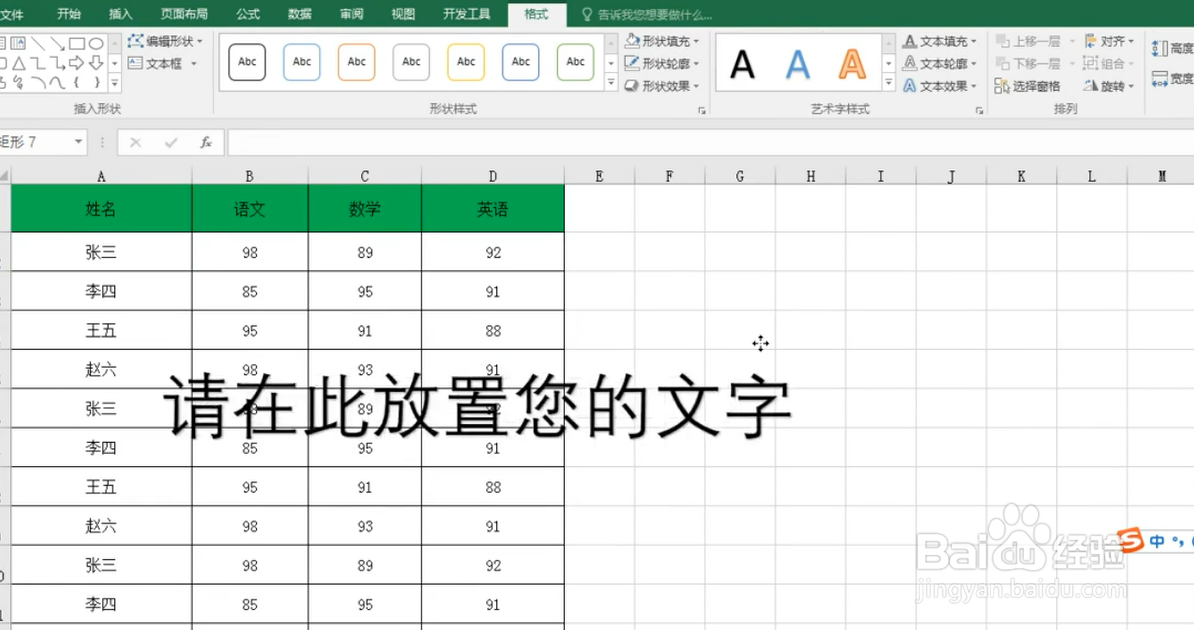Open the 开发工具 Developer tab
This screenshot has height=630, width=1194.
[467, 14]
